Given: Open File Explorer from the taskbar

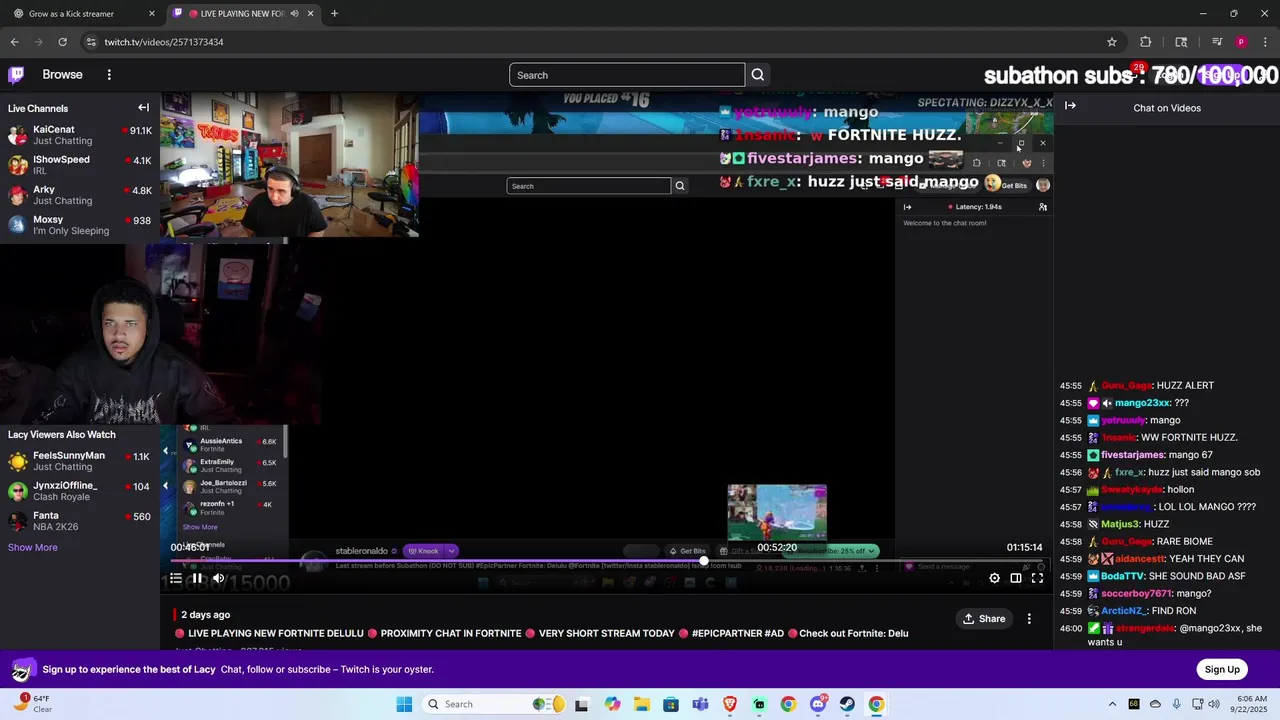Looking at the screenshot, I should coord(641,704).
